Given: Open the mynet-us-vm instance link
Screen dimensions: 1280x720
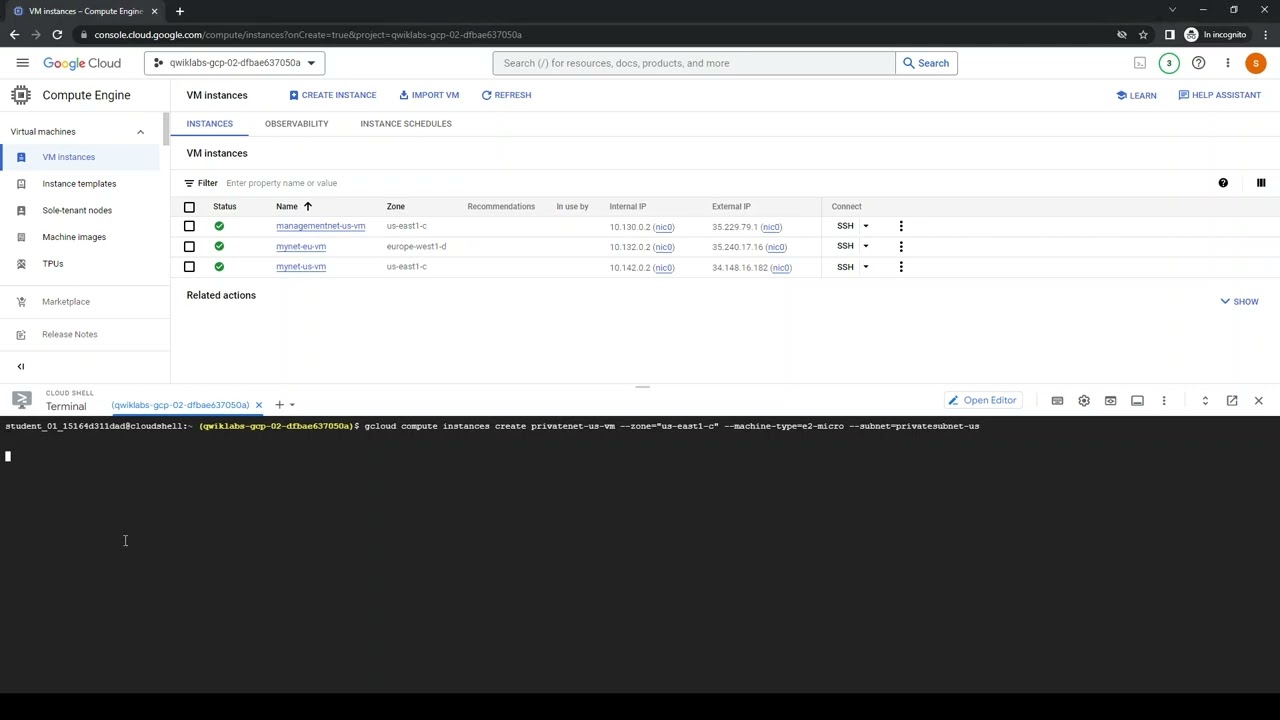Looking at the screenshot, I should pyautogui.click(x=301, y=267).
